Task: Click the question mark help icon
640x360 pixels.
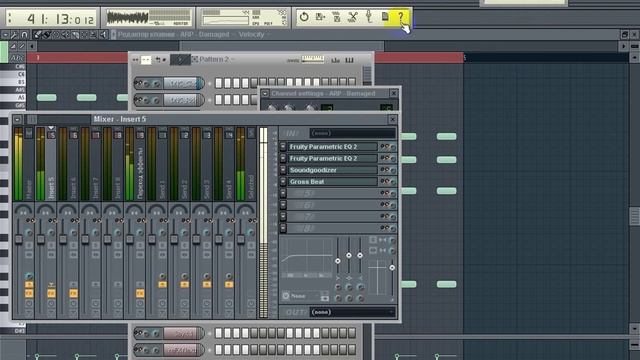Action: pyautogui.click(x=400, y=17)
